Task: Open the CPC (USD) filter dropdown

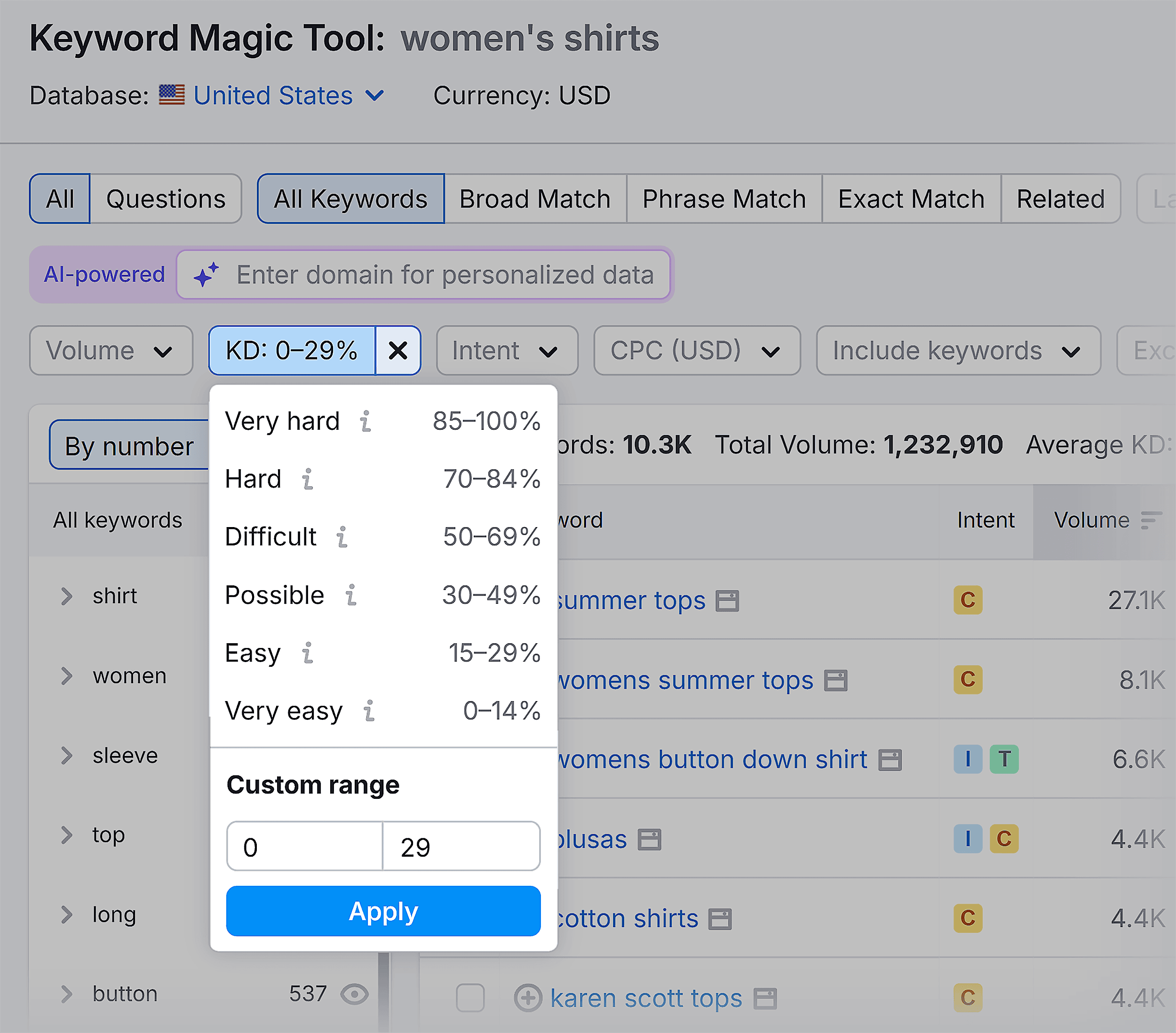Action: click(696, 350)
